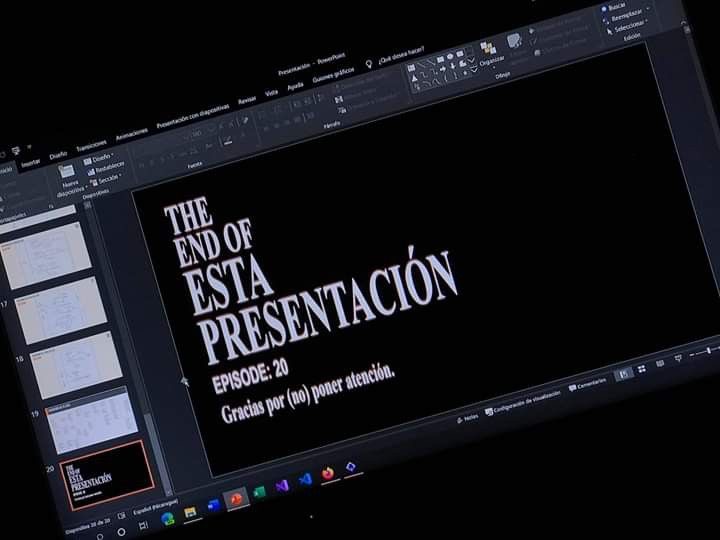Open Customize Quick Access Toolbar arrow
This screenshot has width=720, height=540.
pyautogui.click(x=29, y=147)
